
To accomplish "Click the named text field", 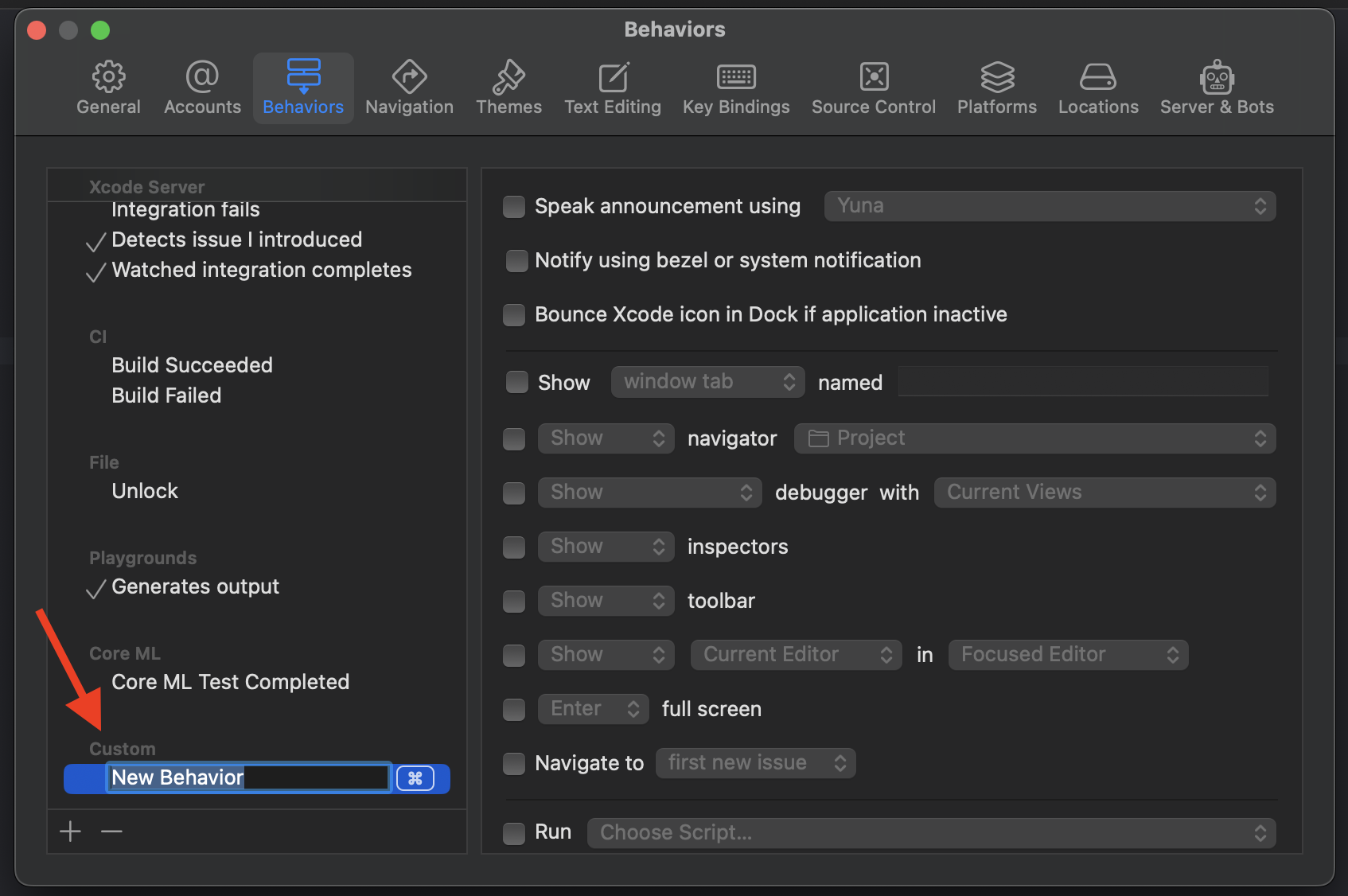I will tap(1083, 382).
